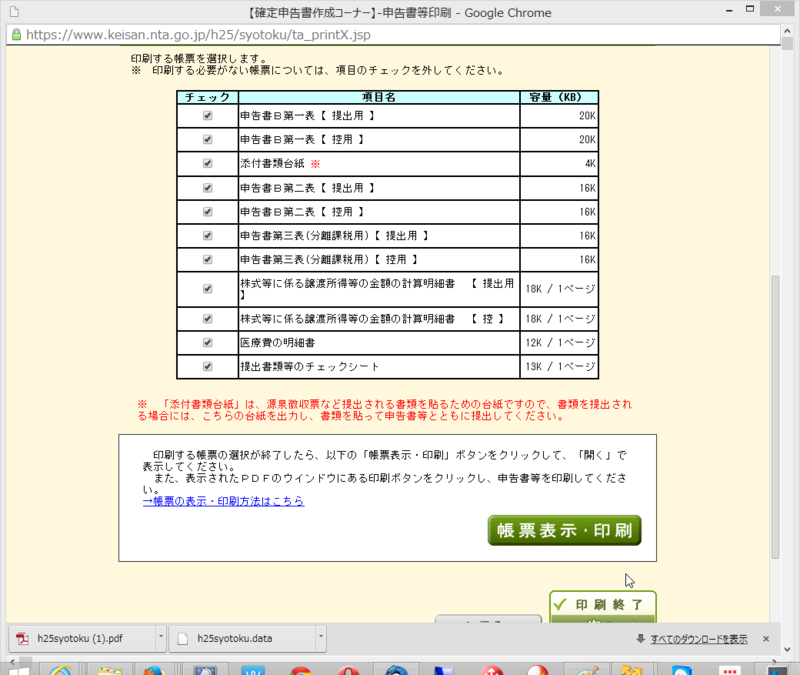Open Google Chrome from the taskbar
The width and height of the screenshot is (800, 675).
pyautogui.click(x=301, y=670)
